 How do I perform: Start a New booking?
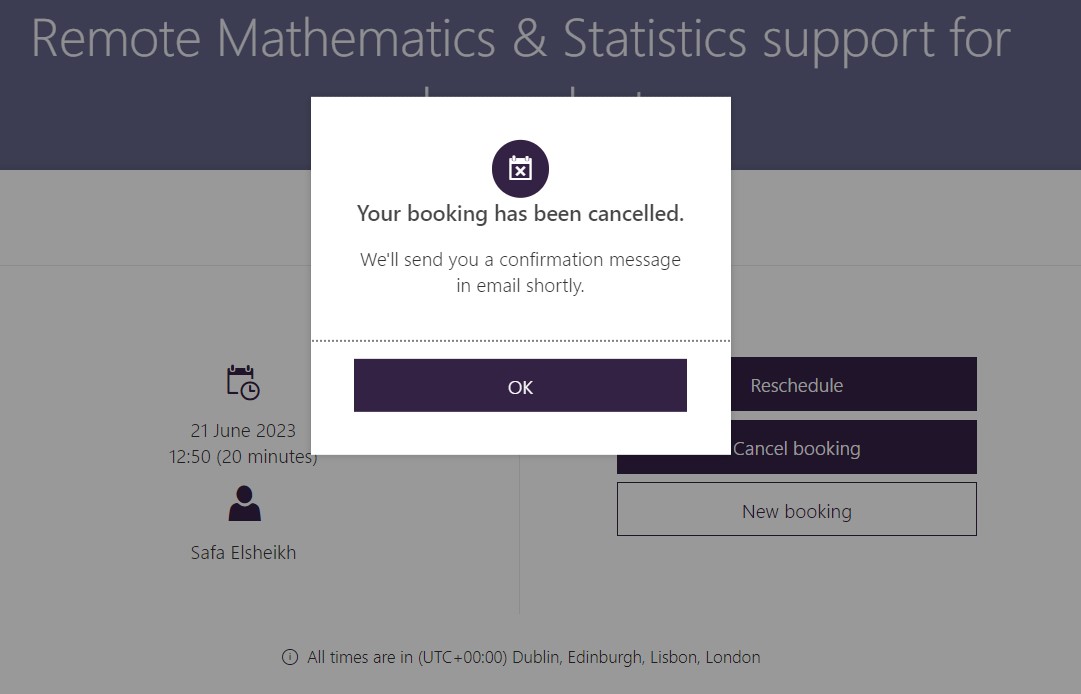click(796, 511)
